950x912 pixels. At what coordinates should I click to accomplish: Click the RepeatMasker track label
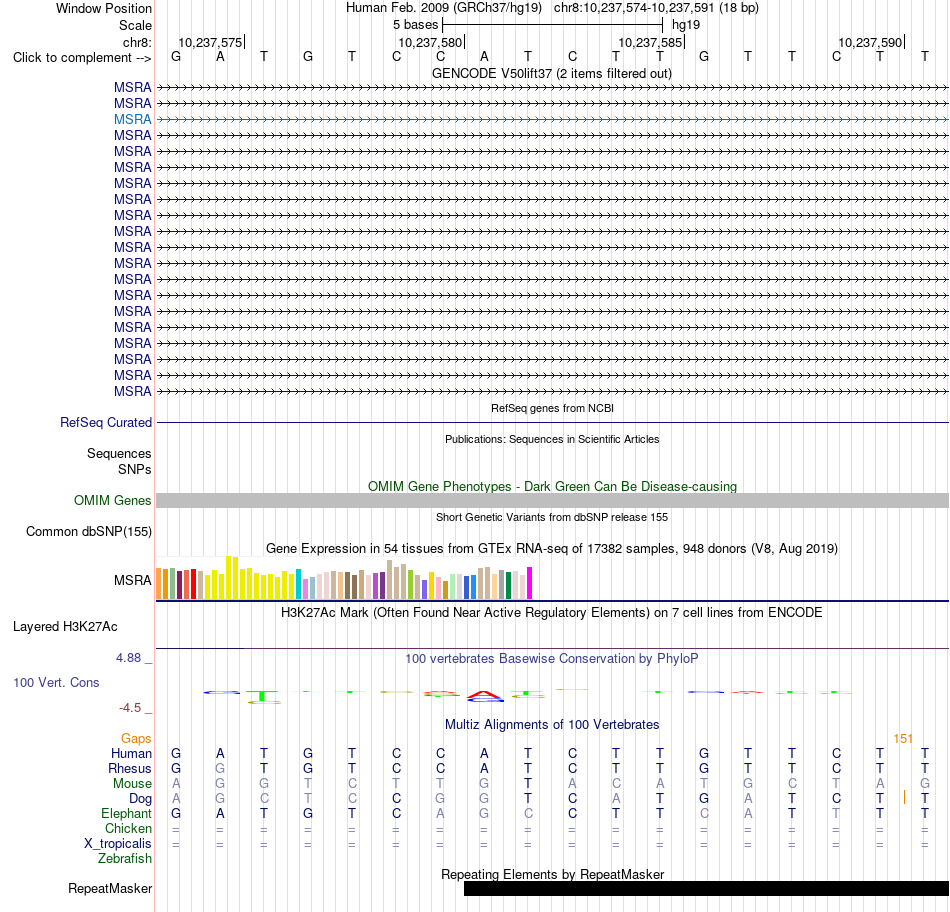click(x=110, y=888)
